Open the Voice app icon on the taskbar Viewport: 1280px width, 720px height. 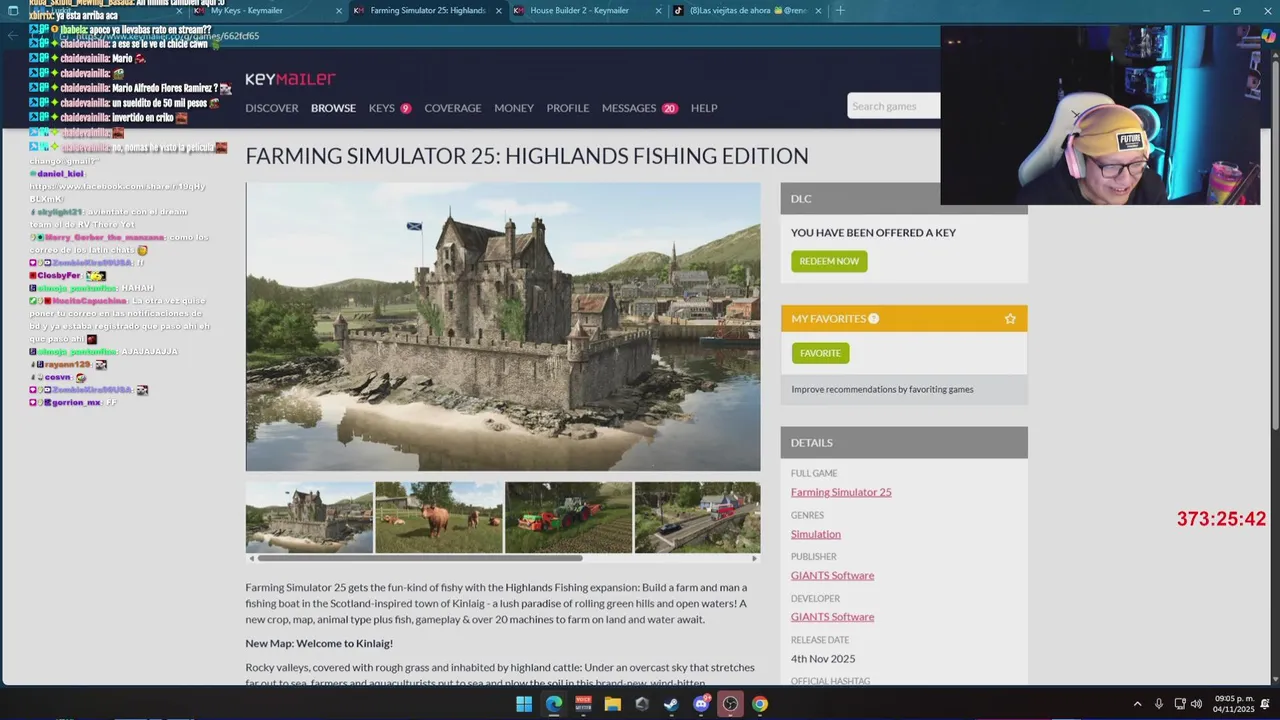click(x=583, y=704)
